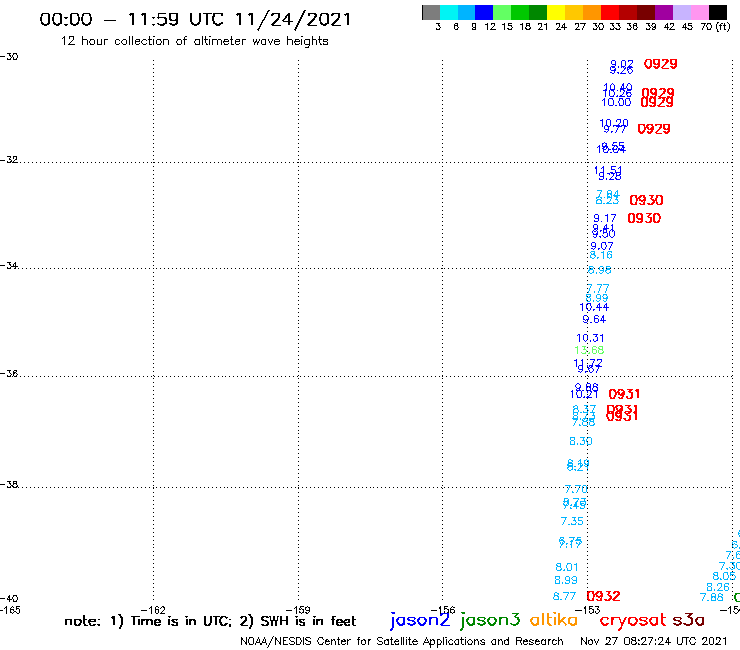Image resolution: width=740 pixels, height=650 pixels.
Task: Click the orange legend color swatch
Action: [x=592, y=12]
